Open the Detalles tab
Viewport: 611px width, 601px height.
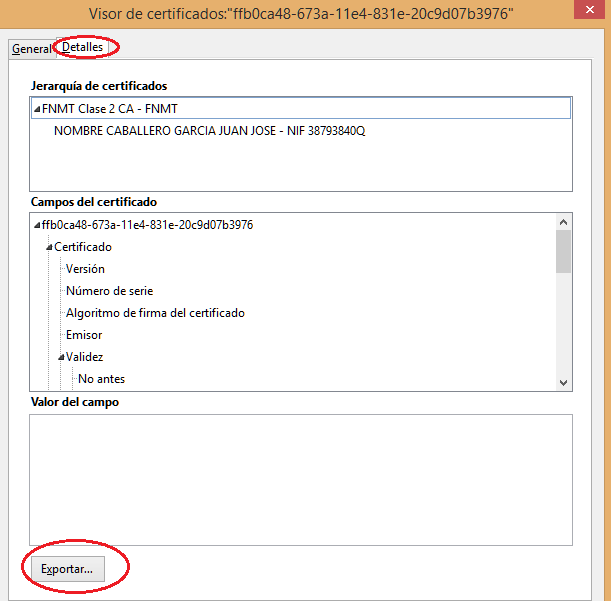coord(82,47)
